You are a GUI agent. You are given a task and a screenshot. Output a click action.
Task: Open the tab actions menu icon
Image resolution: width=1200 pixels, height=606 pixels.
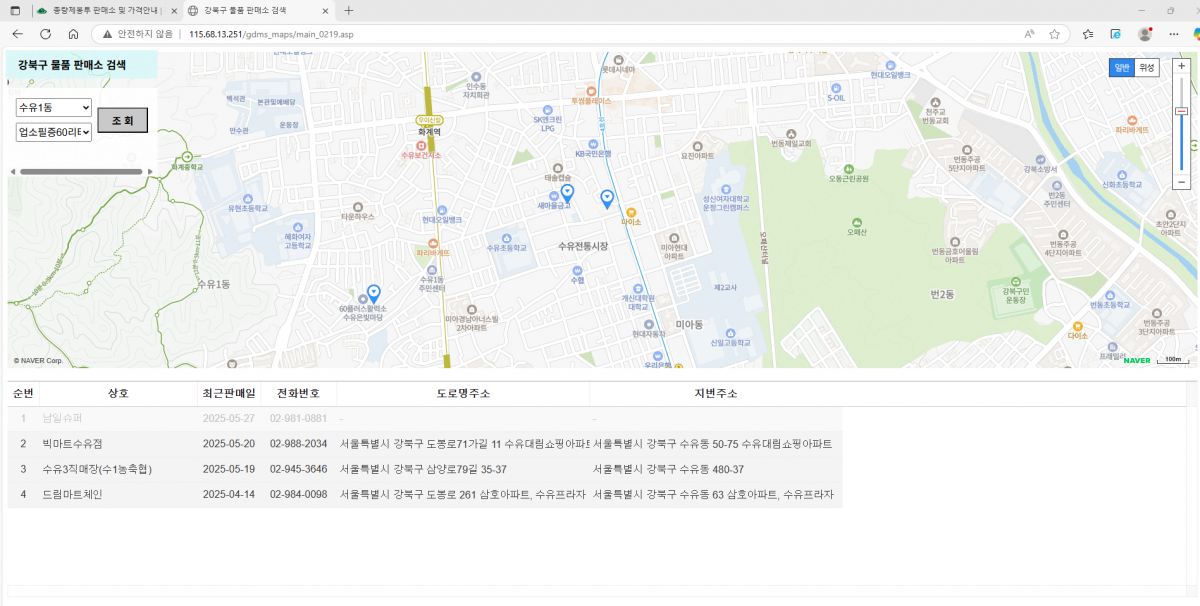pyautogui.click(x=15, y=10)
